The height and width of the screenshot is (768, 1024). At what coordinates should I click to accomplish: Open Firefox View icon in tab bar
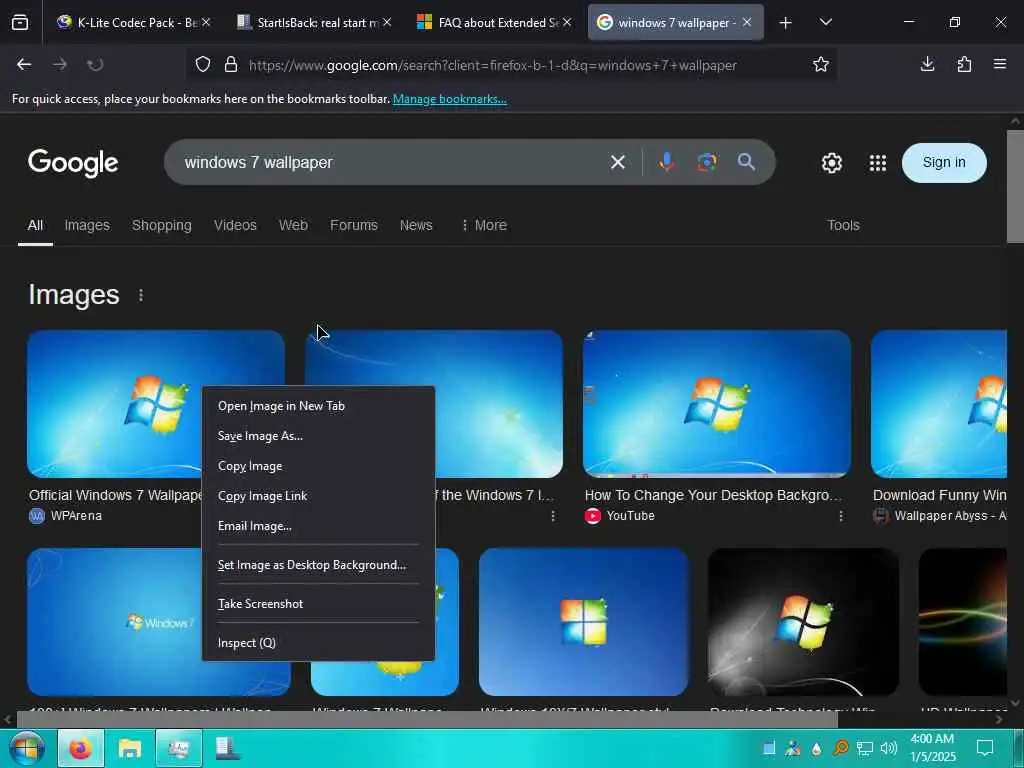pos(20,23)
